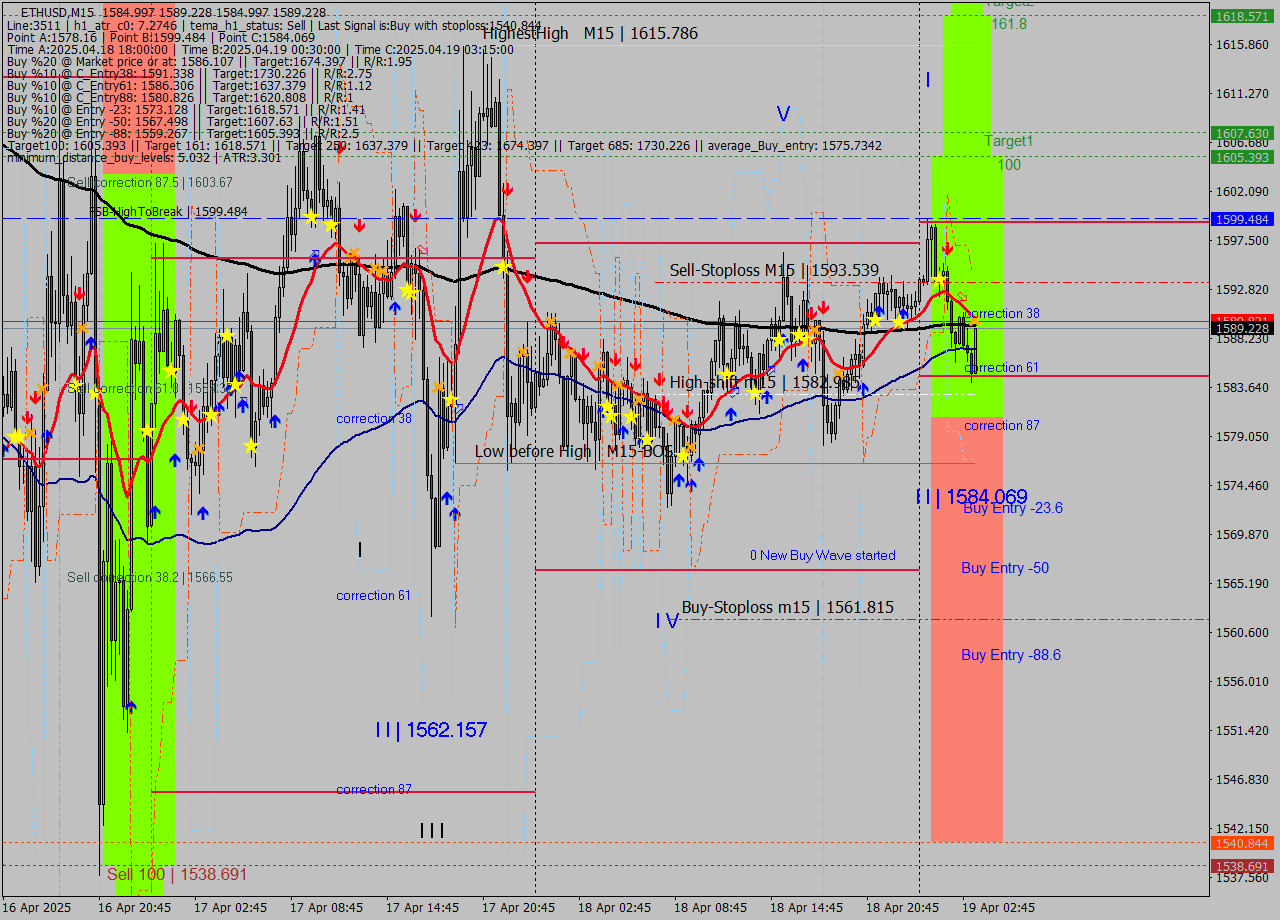
Task: Click the red sell arrow above the correction 61 text
Action: coord(947,249)
